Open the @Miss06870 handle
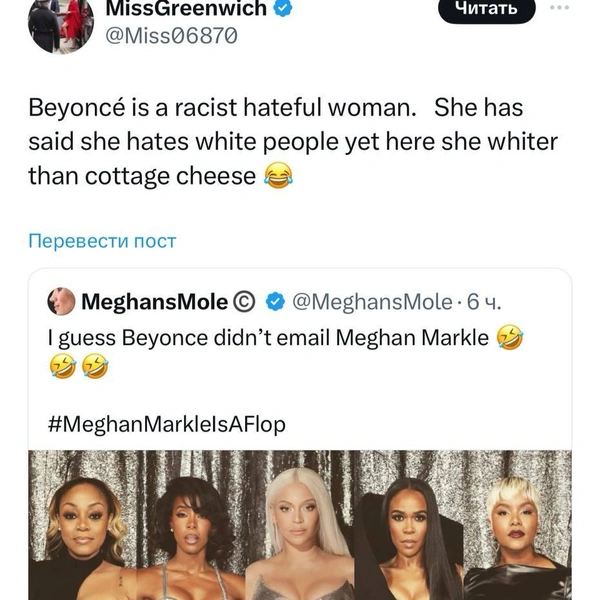The image size is (600, 600). (x=171, y=36)
